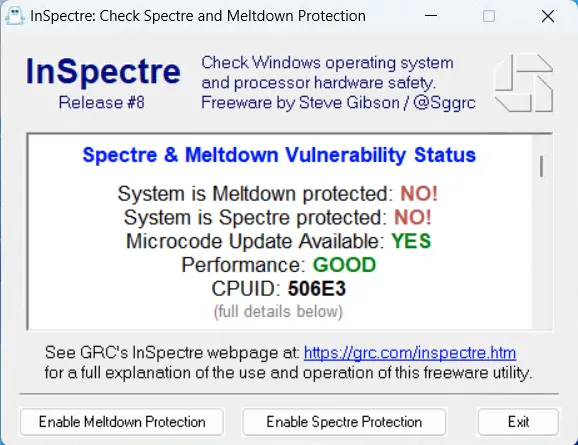
Task: Click Enable Meltdown Protection button
Action: [122, 422]
